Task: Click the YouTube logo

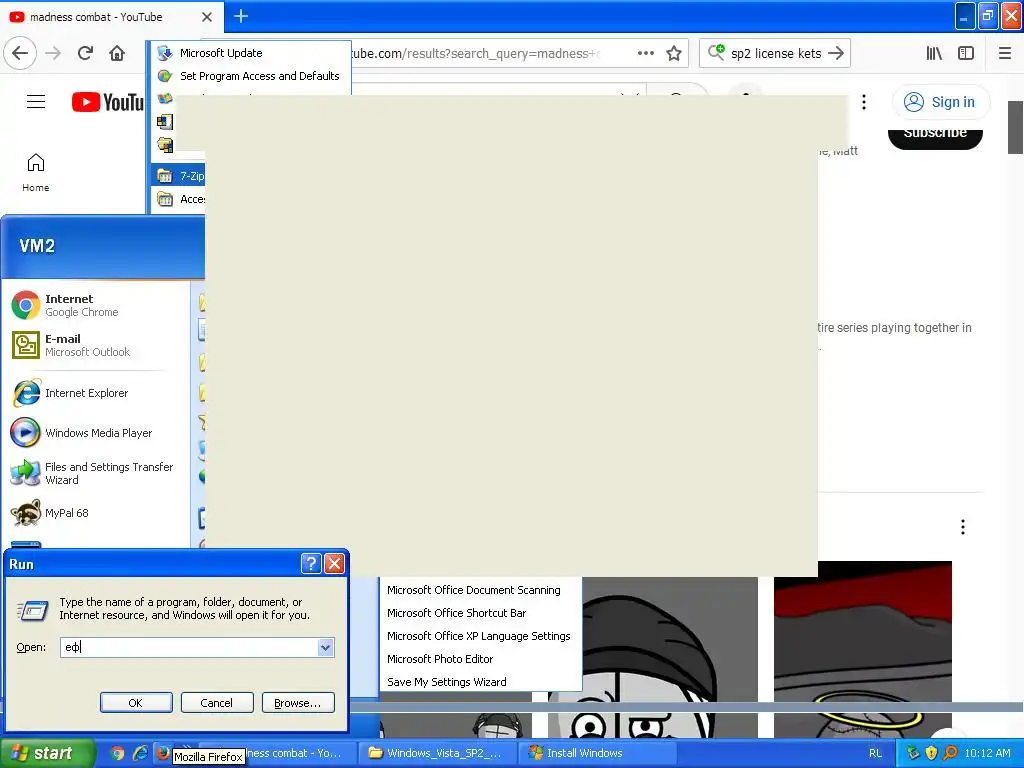Action: pyautogui.click(x=108, y=102)
